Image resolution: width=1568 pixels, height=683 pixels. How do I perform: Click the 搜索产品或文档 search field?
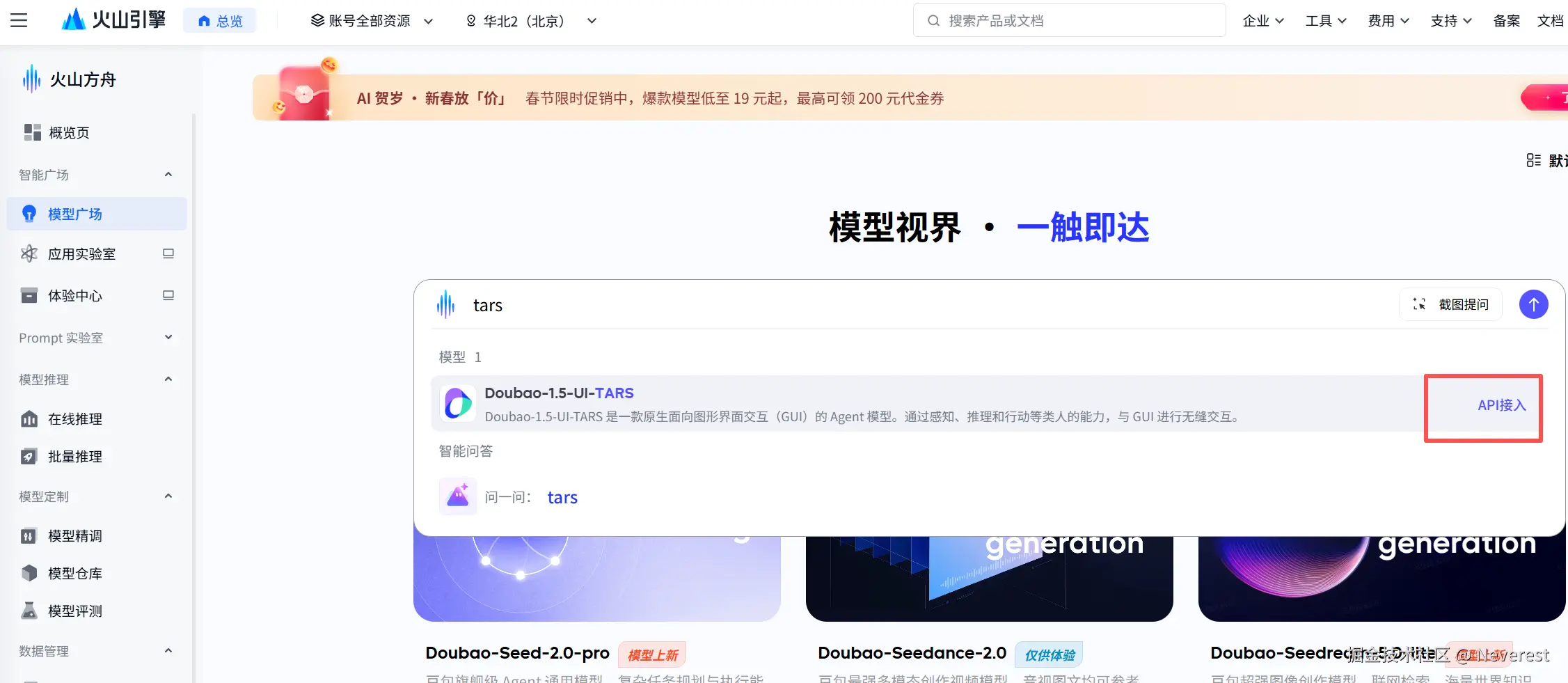1069,20
